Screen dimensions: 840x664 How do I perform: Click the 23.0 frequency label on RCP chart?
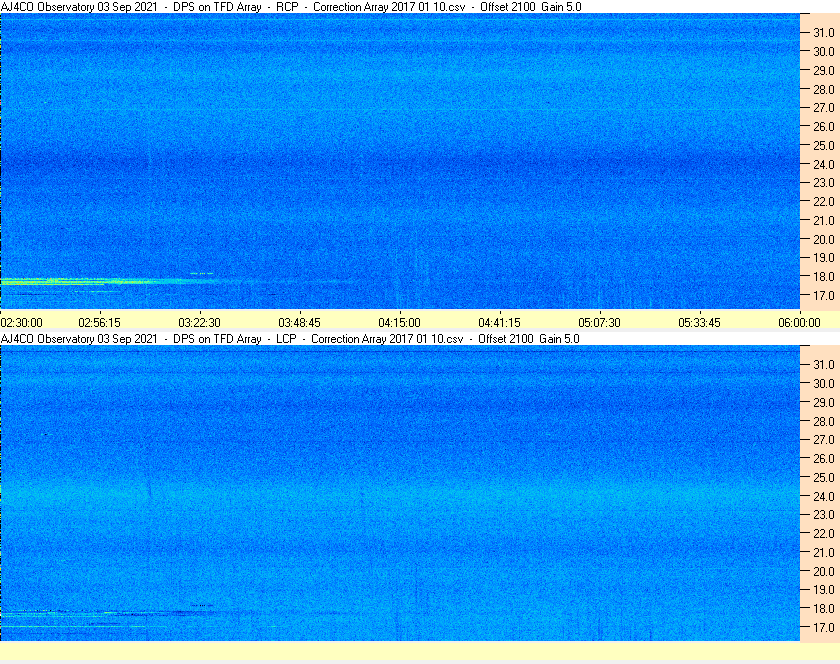pos(824,183)
